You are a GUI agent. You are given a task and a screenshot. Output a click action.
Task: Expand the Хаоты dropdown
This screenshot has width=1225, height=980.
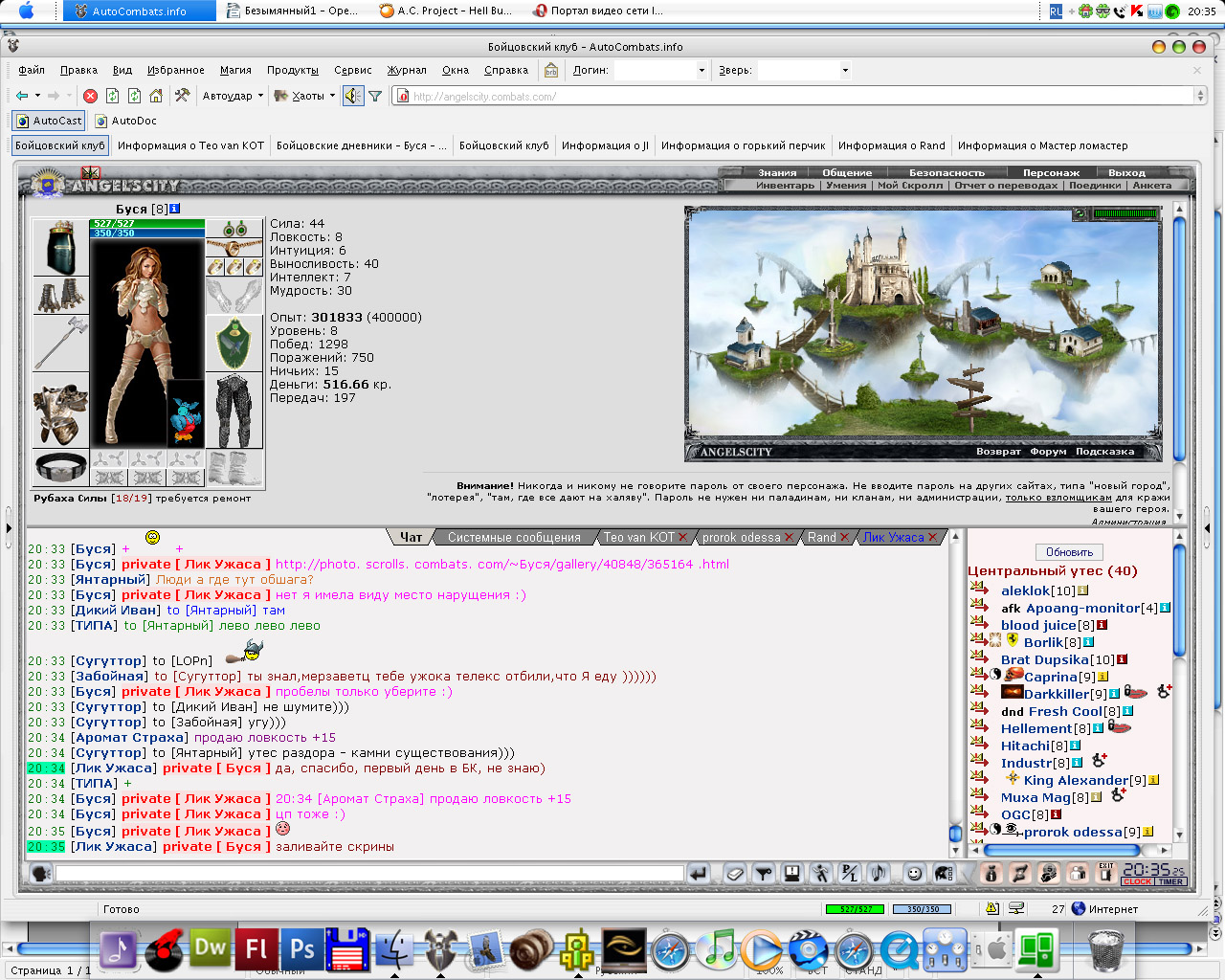[x=304, y=96]
